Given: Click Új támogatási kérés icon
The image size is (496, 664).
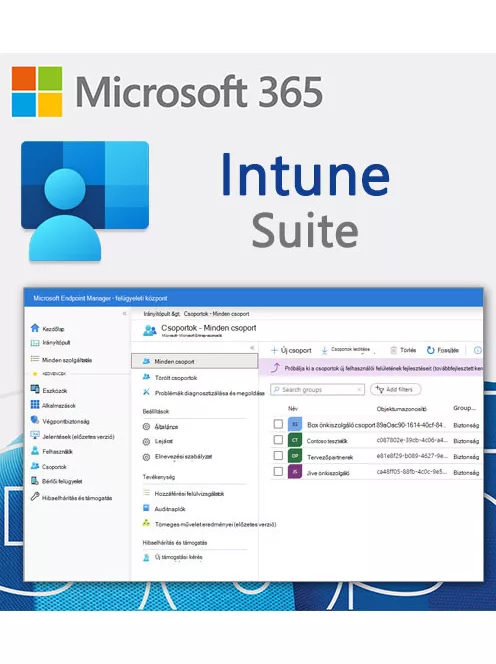Looking at the screenshot, I should tap(146, 557).
